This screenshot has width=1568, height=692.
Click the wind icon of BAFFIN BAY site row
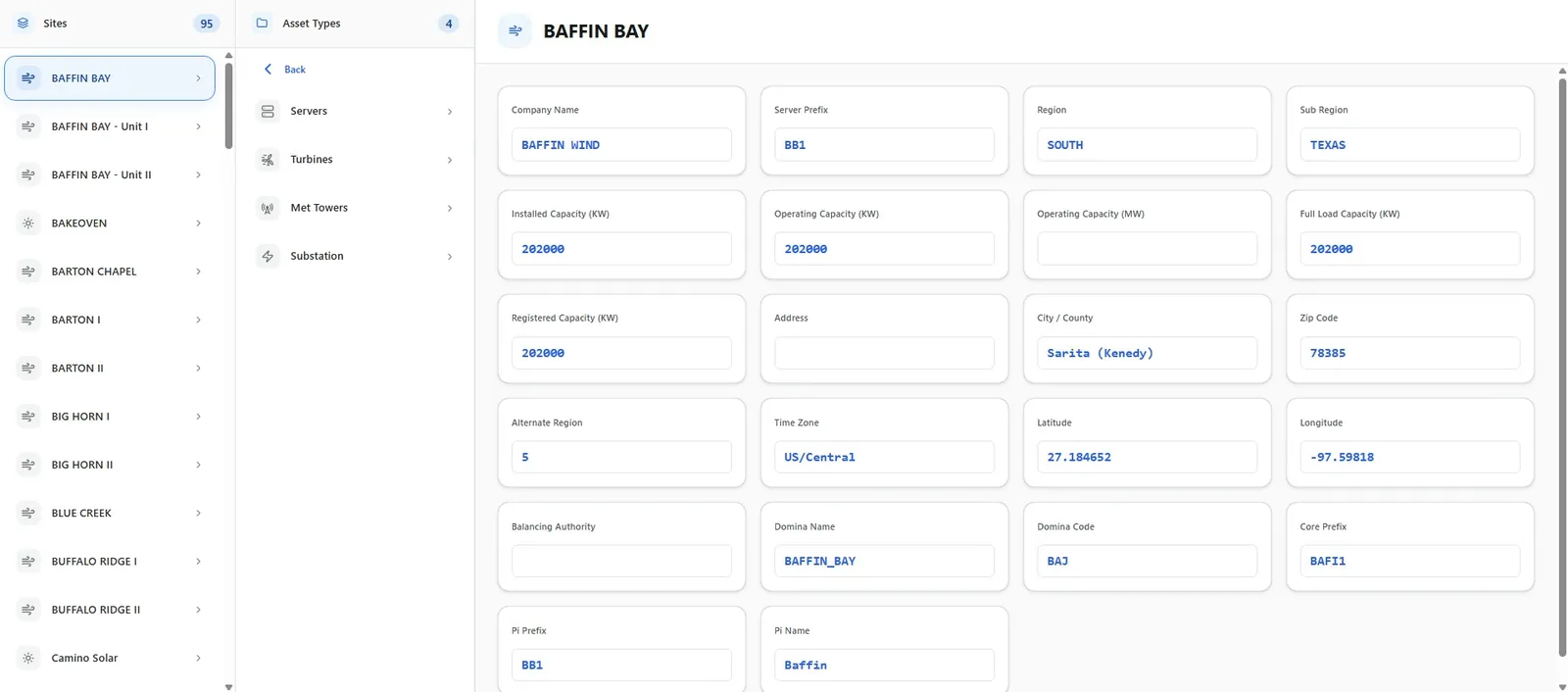point(28,77)
